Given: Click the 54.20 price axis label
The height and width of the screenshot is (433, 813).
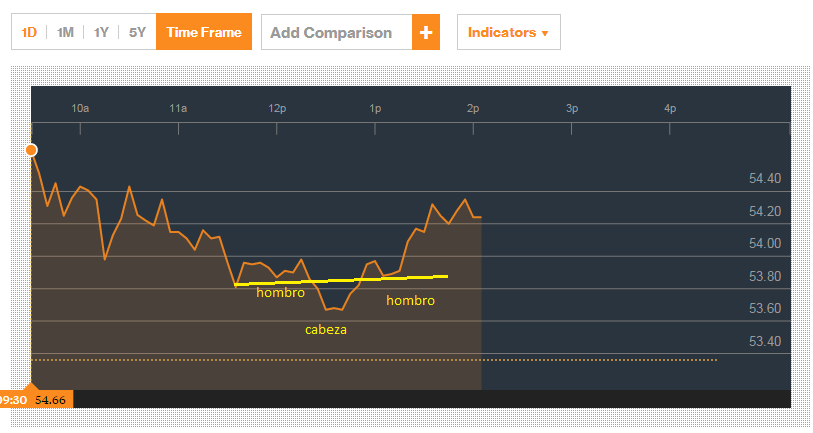Looking at the screenshot, I should [765, 212].
